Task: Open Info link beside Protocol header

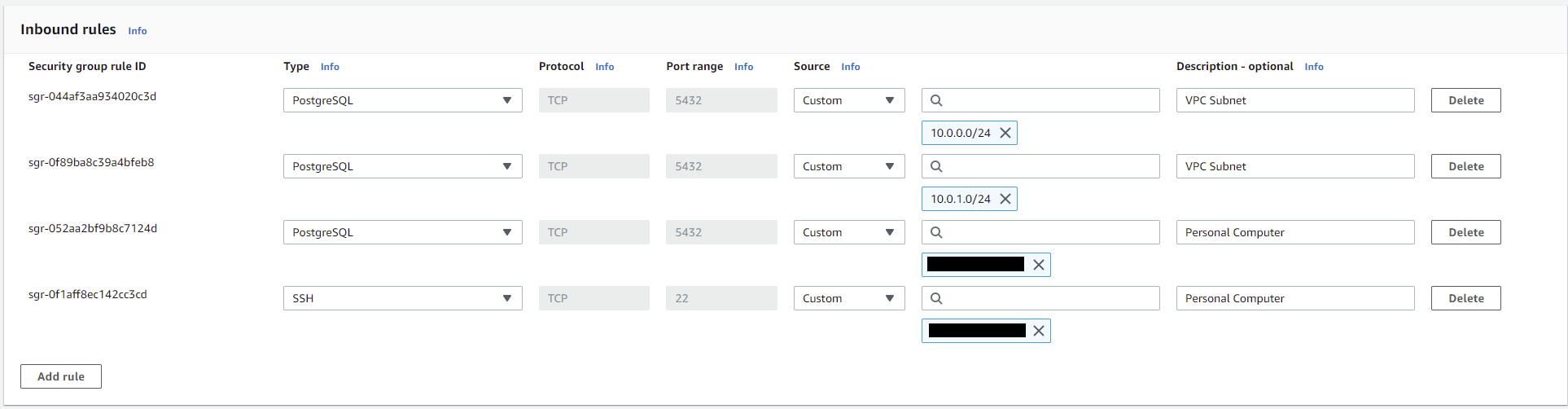Action: tap(604, 67)
